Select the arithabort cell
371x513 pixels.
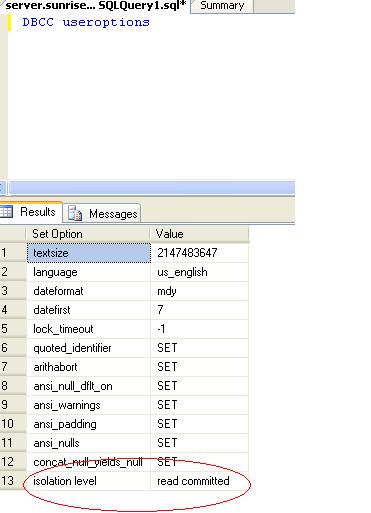point(89,367)
